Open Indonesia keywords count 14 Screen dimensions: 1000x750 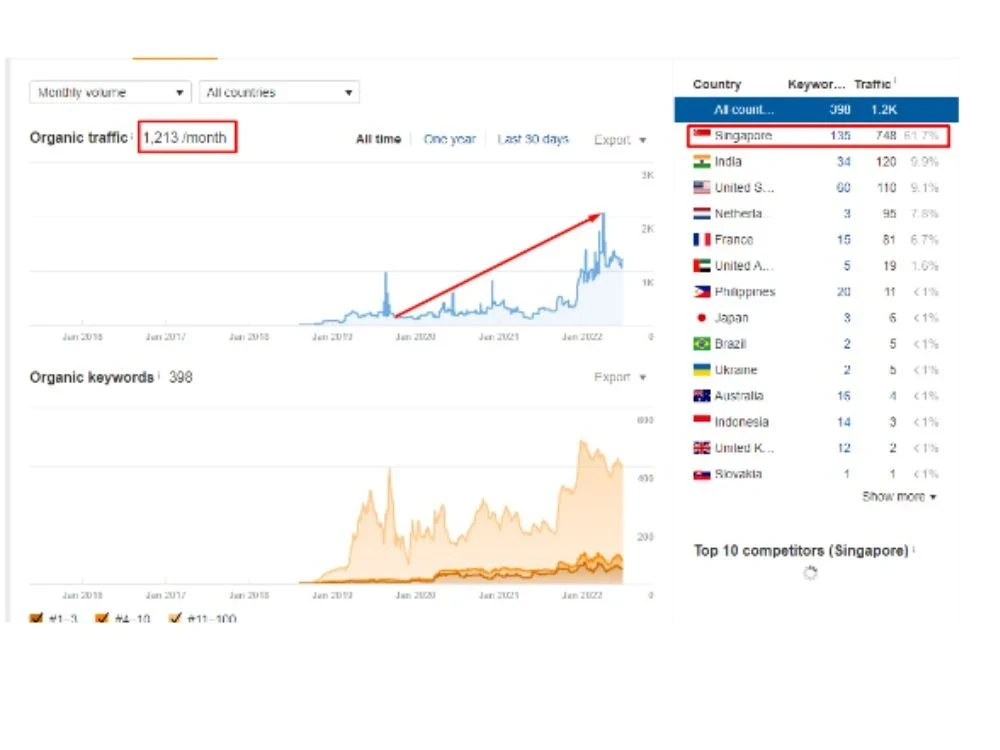tap(844, 422)
